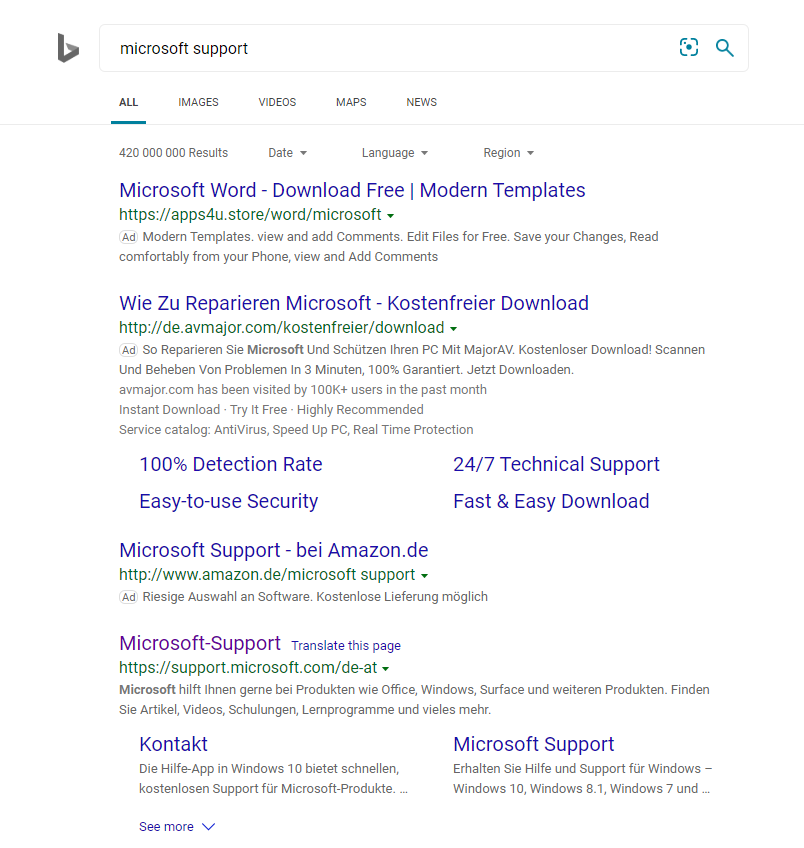Click the support.microsoft.com/de-at URL text
Screen dimensions: 804x848
click(248, 668)
